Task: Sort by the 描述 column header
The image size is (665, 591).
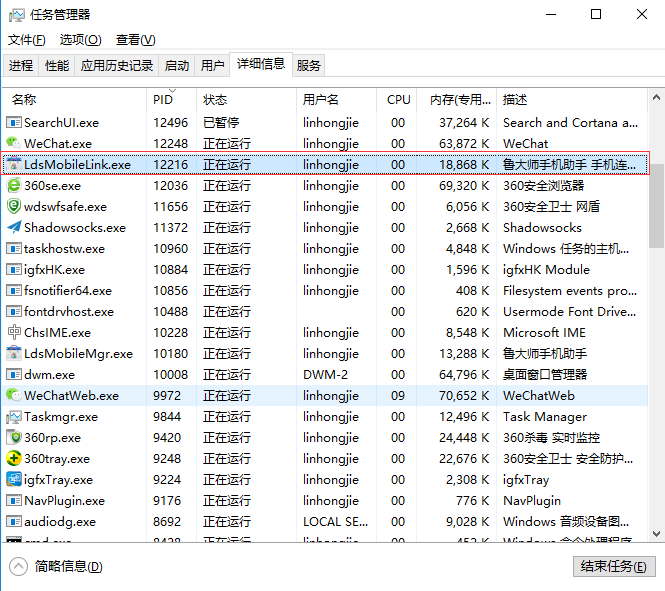Action: coord(572,100)
